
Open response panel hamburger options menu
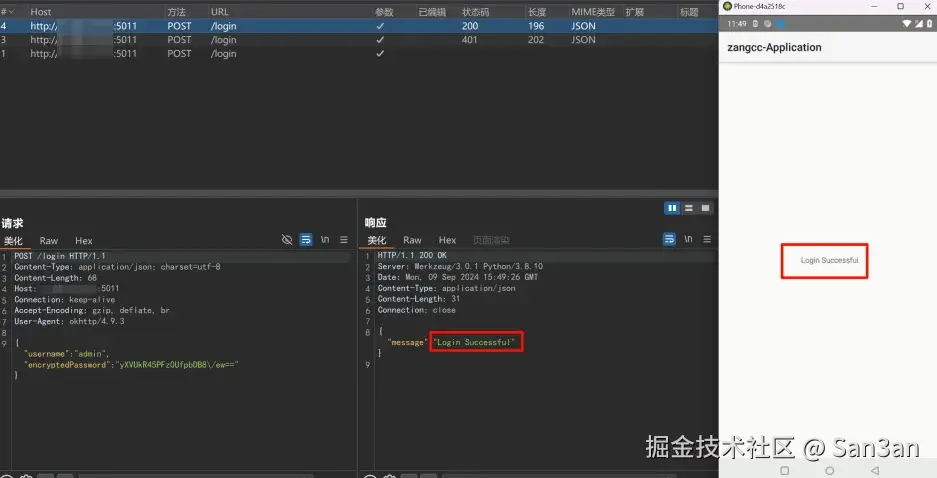point(707,239)
